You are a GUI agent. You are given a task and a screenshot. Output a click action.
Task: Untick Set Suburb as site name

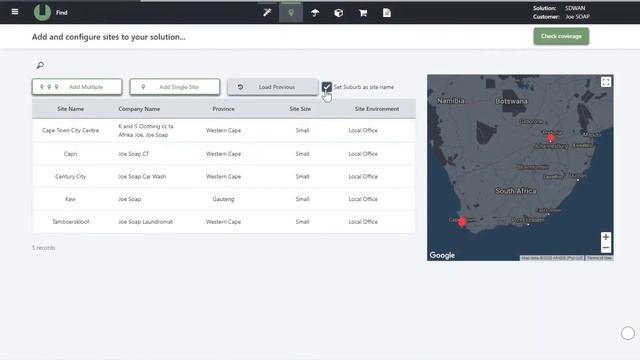(x=327, y=87)
